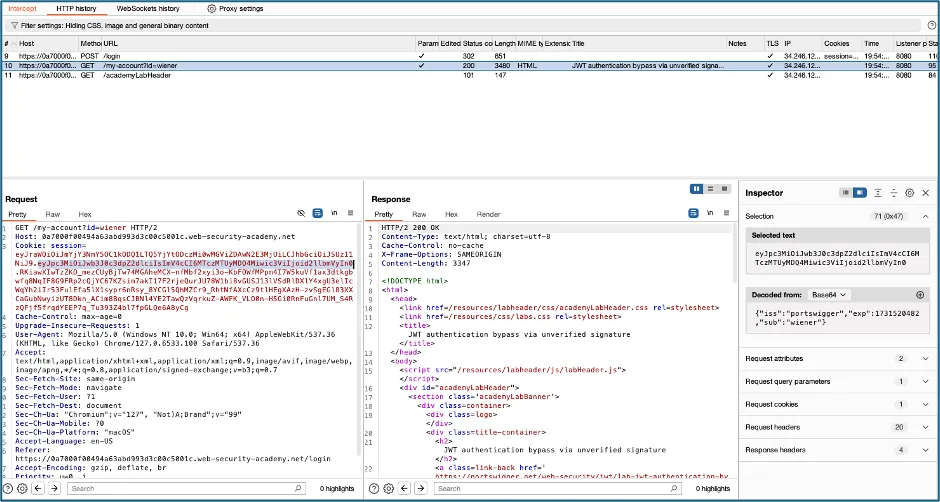Toggle word wrap in Request panel
940x502 pixels.
click(318, 214)
